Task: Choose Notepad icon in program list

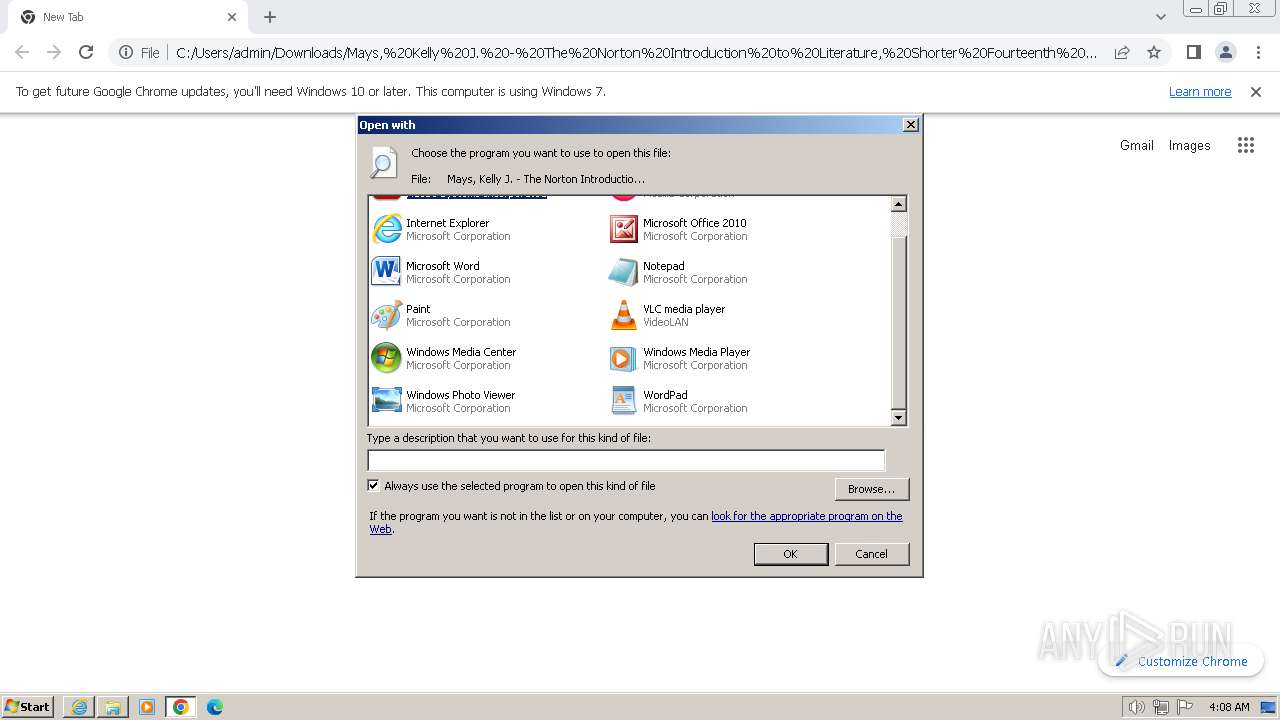Action: [623, 272]
